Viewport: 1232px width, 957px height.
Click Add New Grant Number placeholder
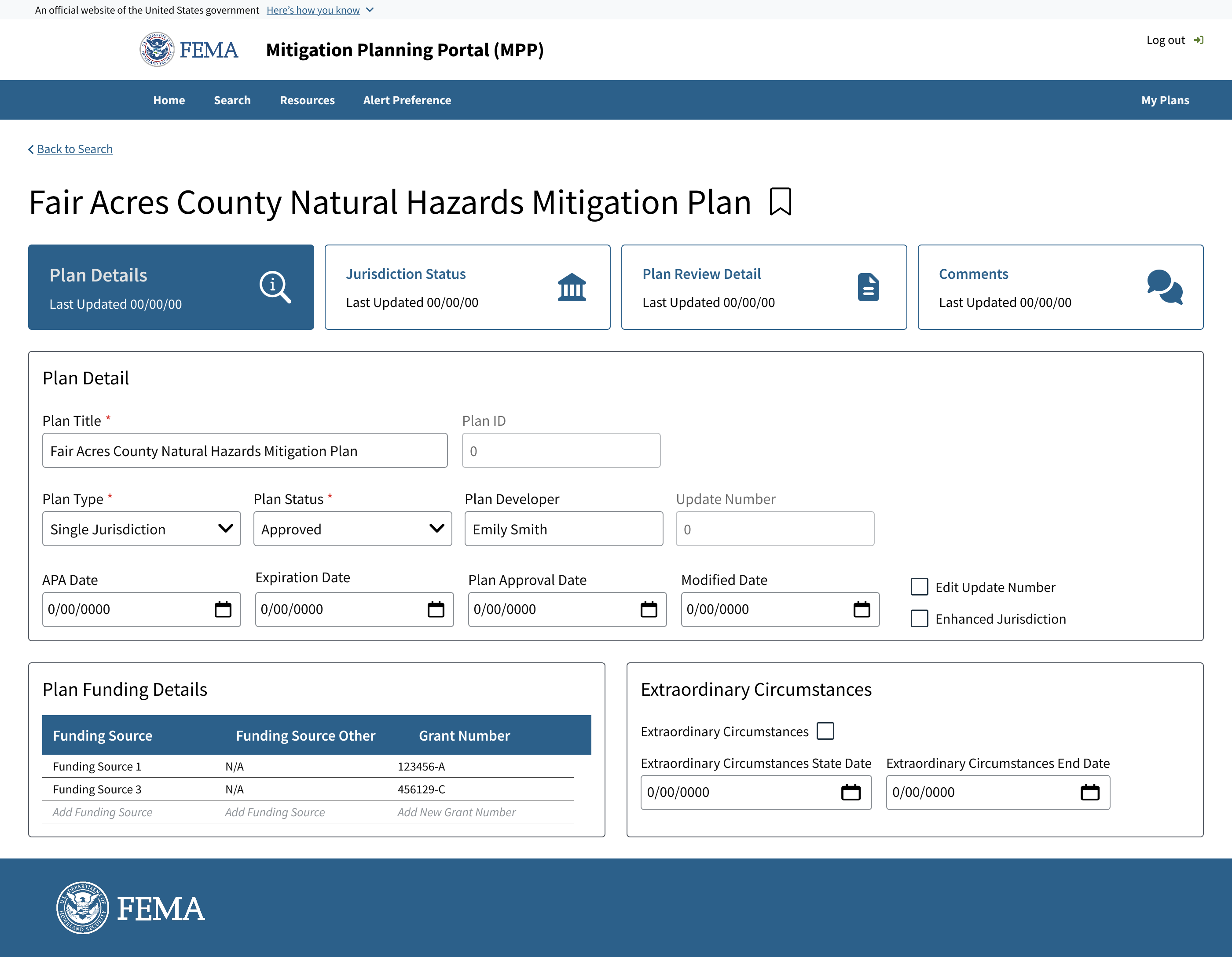tap(456, 812)
